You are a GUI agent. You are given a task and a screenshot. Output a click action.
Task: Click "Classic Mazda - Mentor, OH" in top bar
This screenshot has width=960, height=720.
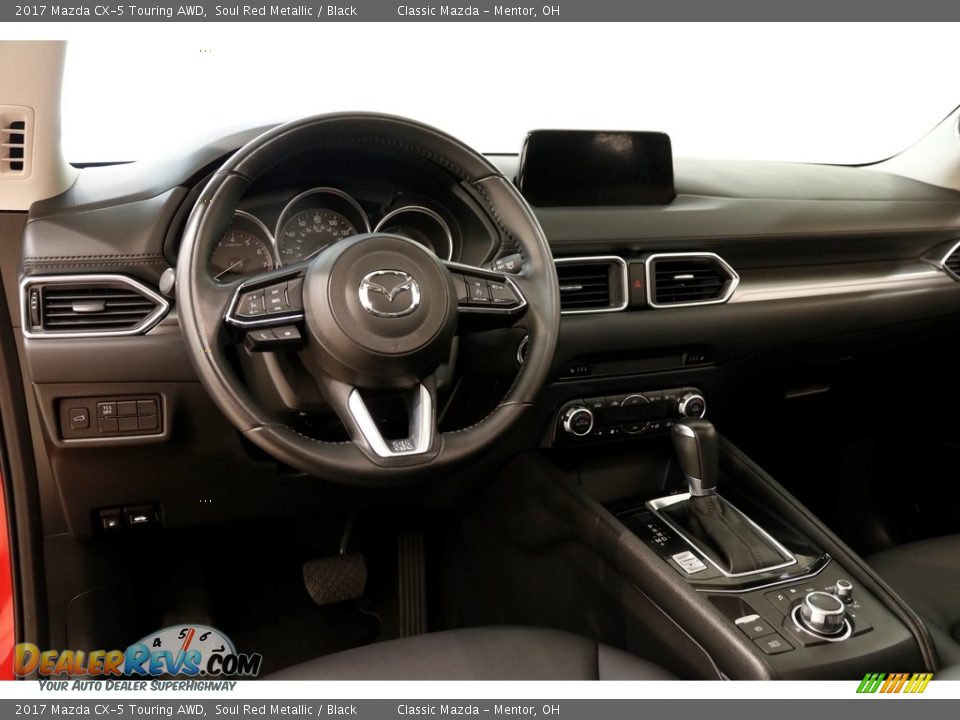pos(478,11)
